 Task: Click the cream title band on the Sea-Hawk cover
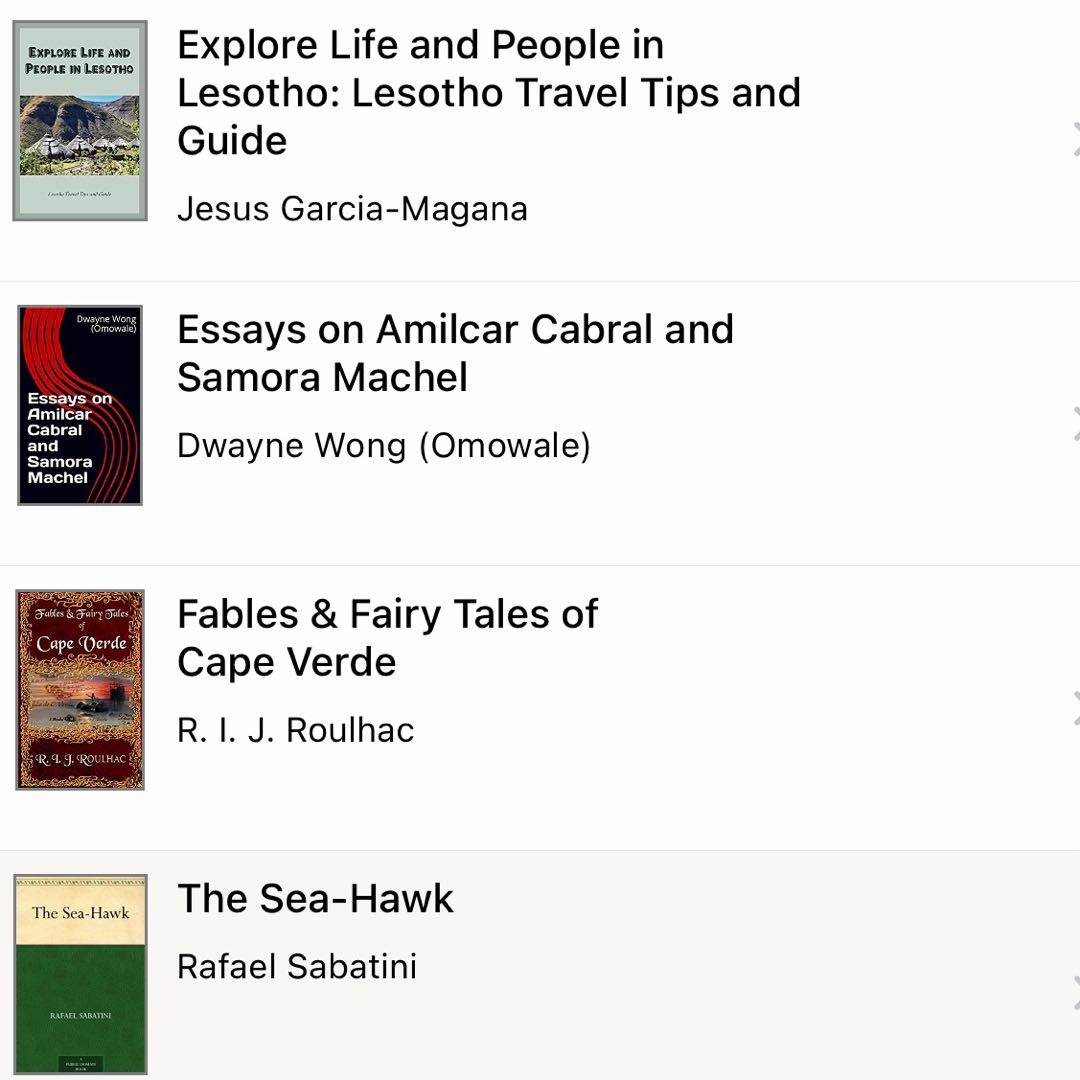pyautogui.click(x=80, y=912)
